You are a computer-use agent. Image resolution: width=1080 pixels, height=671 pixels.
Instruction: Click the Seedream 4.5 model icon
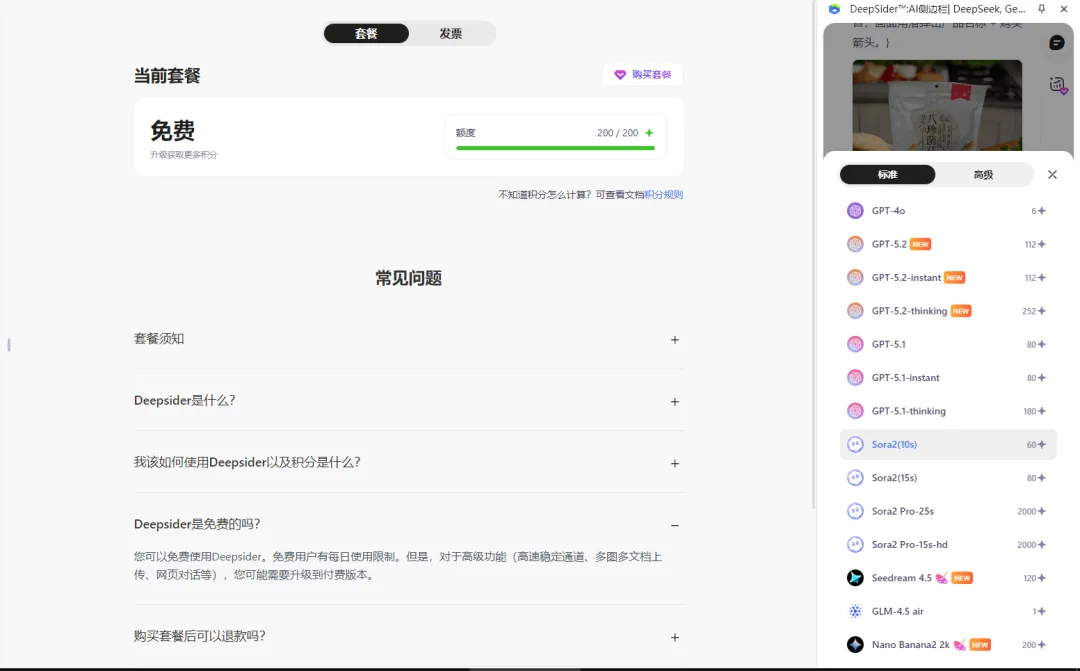click(855, 578)
